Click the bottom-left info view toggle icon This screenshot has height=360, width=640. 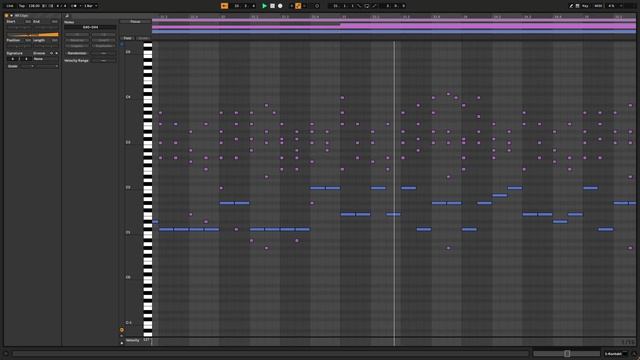pyautogui.click(x=6, y=354)
